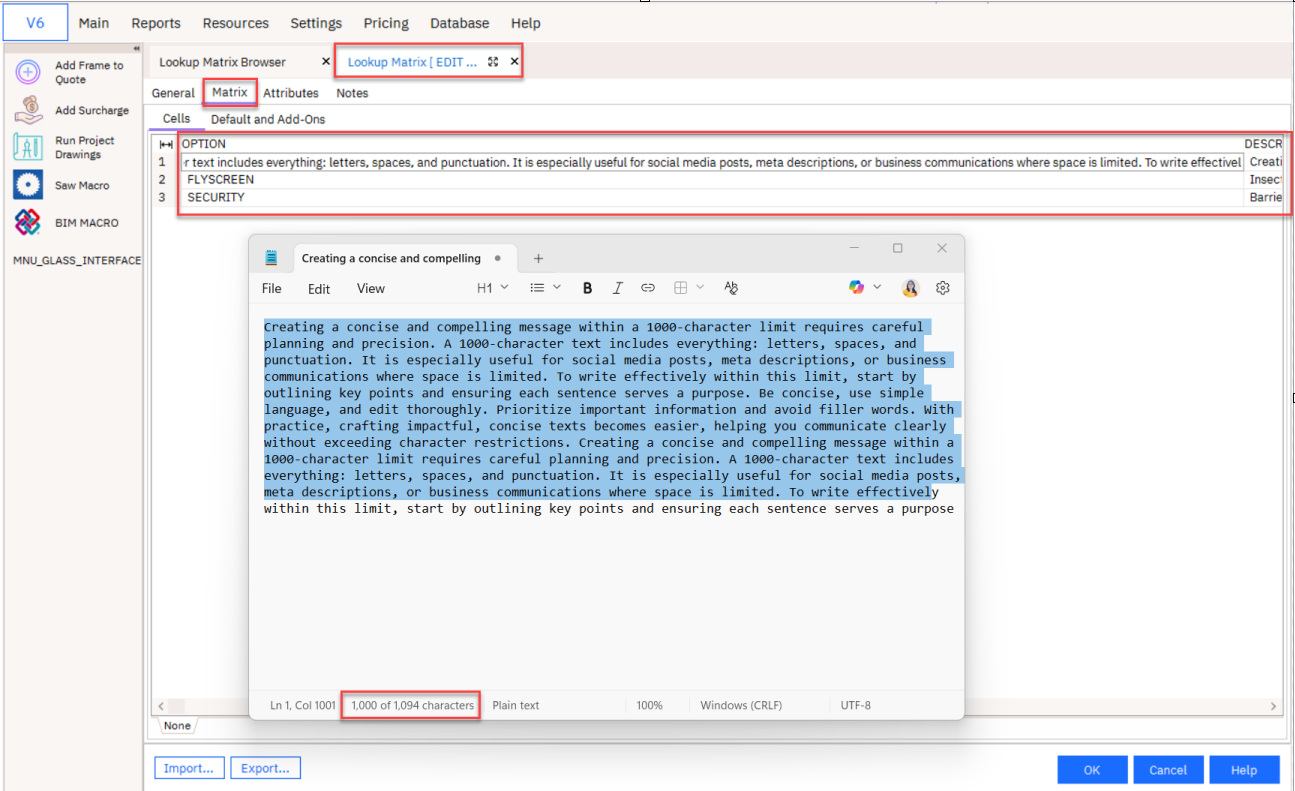This screenshot has height=791, width=1295.
Task: Open the Copilot dropdown in Notepad
Action: 865,288
